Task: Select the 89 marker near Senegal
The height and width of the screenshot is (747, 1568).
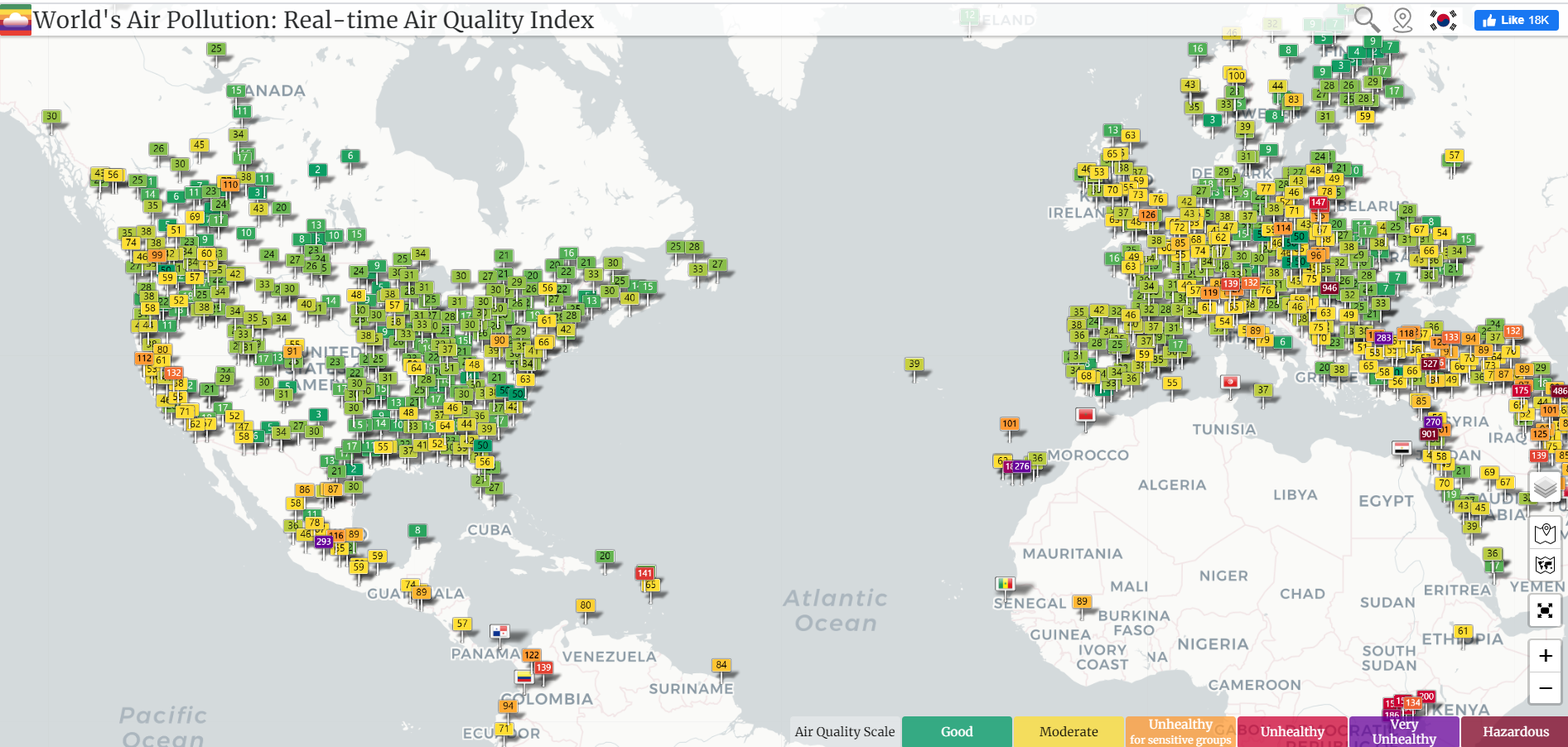Action: (x=1082, y=601)
